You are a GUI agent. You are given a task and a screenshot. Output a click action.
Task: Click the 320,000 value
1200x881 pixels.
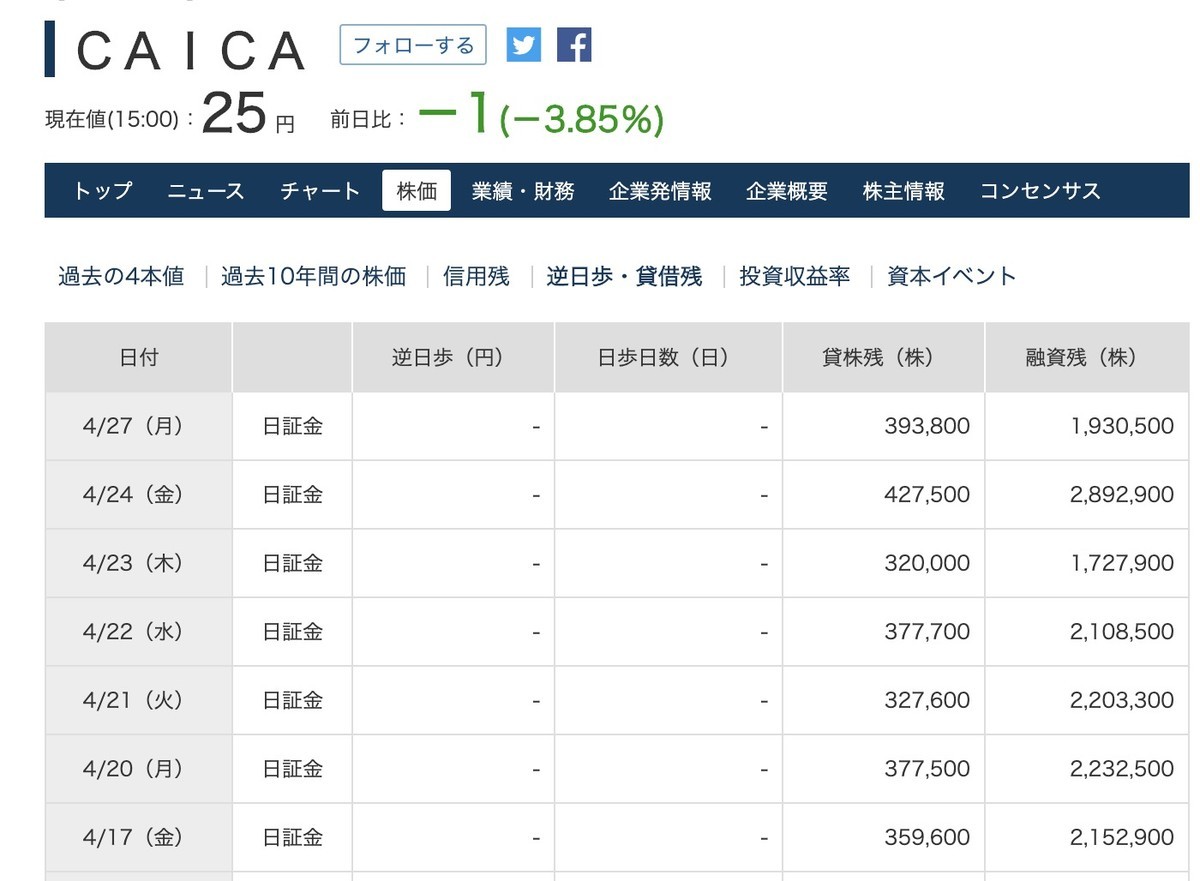click(x=927, y=563)
